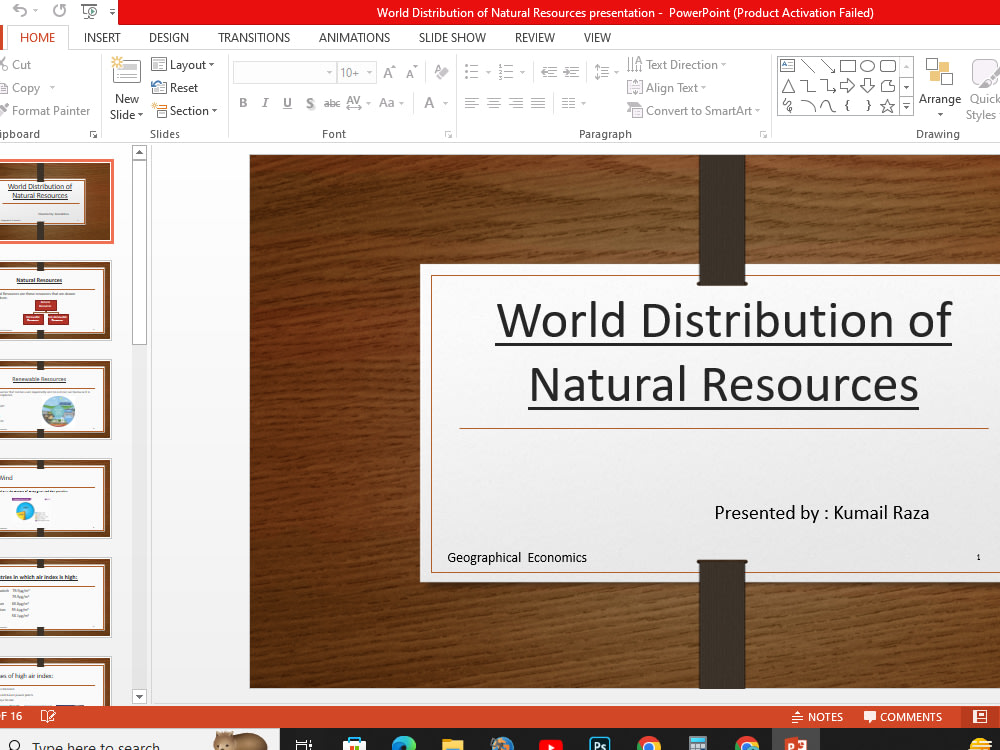This screenshot has height=750, width=1000.
Task: Open Character Spacing AV menu
Action: pyautogui.click(x=358, y=103)
